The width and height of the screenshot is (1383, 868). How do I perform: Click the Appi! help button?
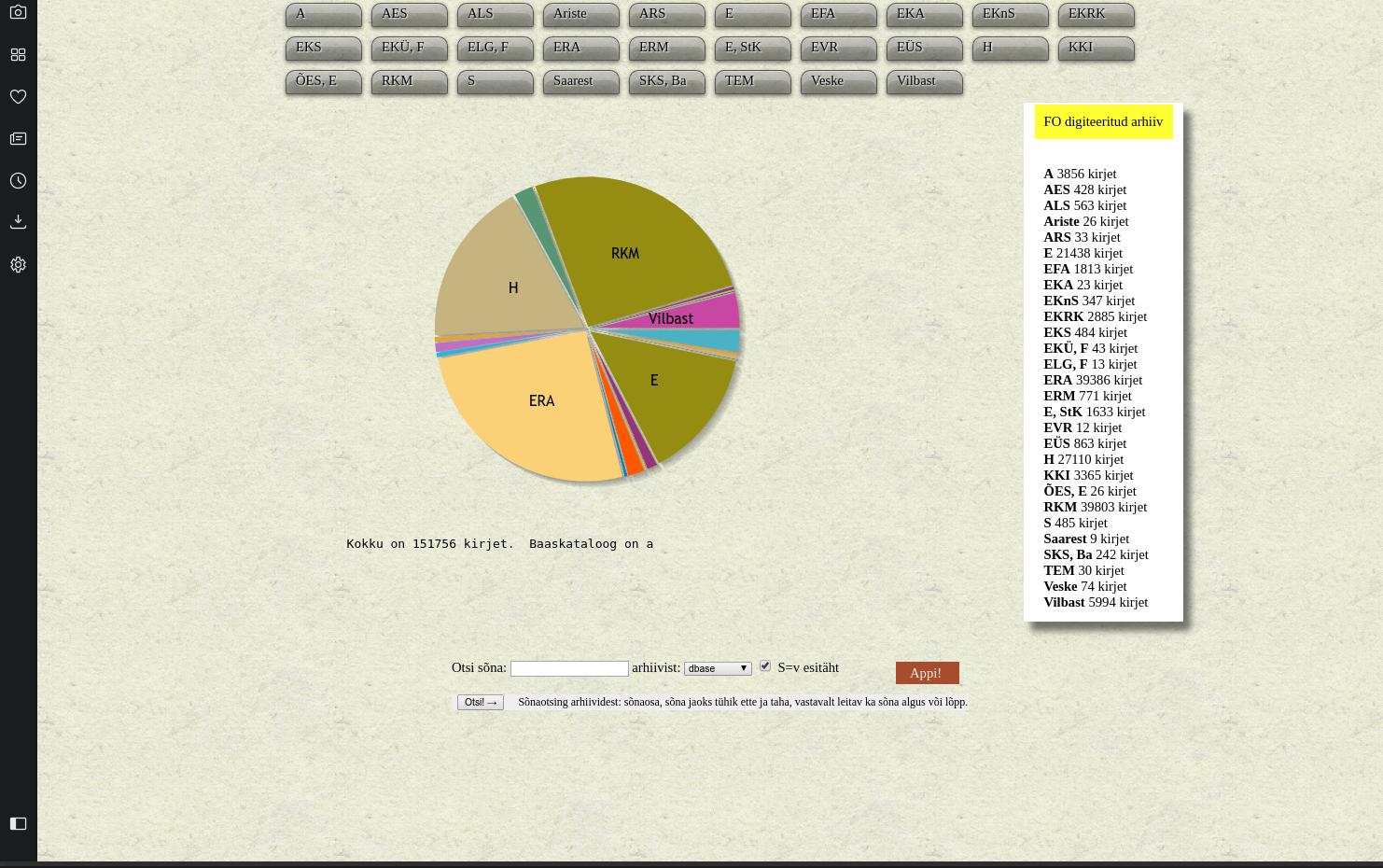927,673
